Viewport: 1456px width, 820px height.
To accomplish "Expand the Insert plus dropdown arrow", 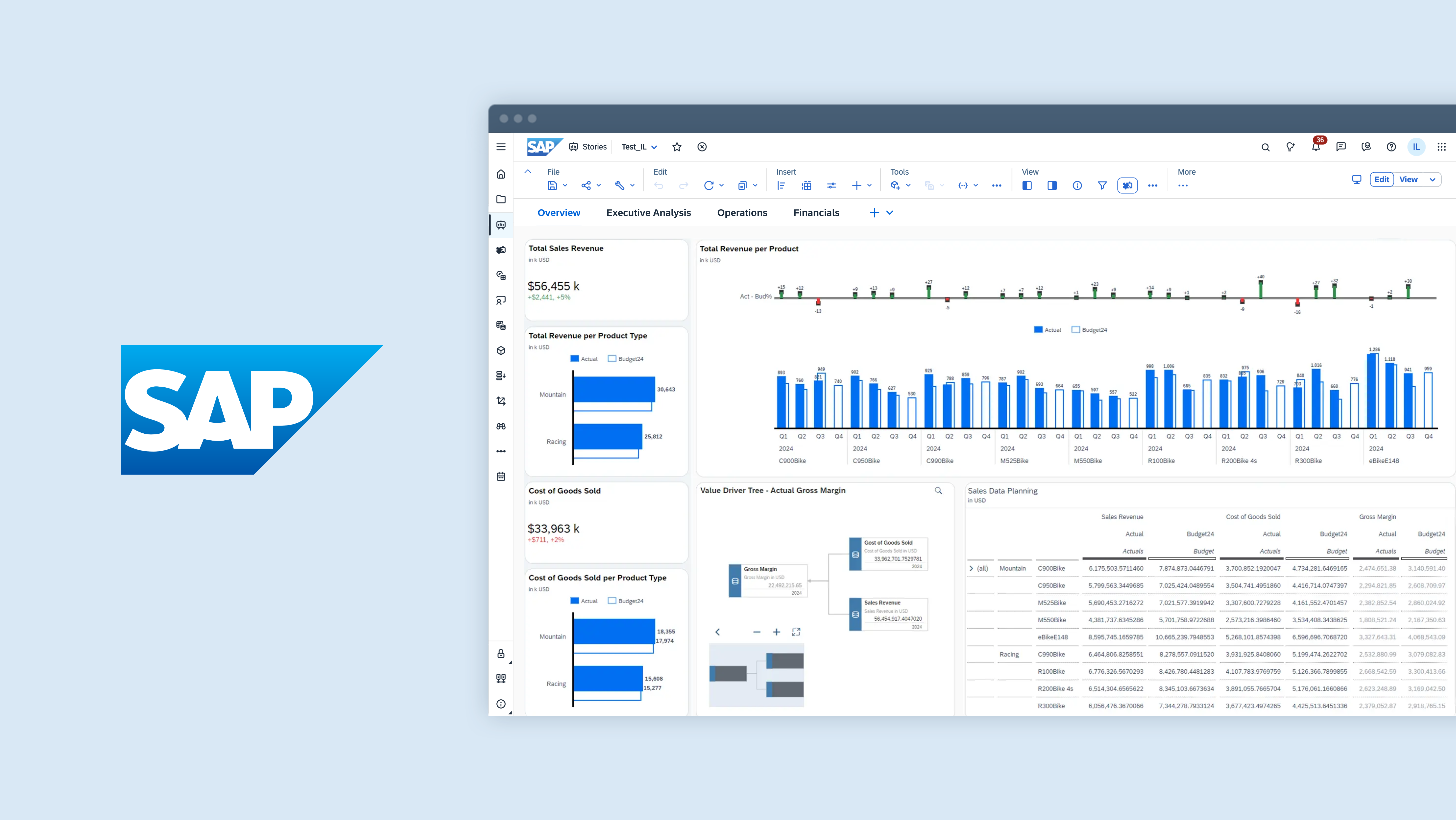I will (869, 185).
